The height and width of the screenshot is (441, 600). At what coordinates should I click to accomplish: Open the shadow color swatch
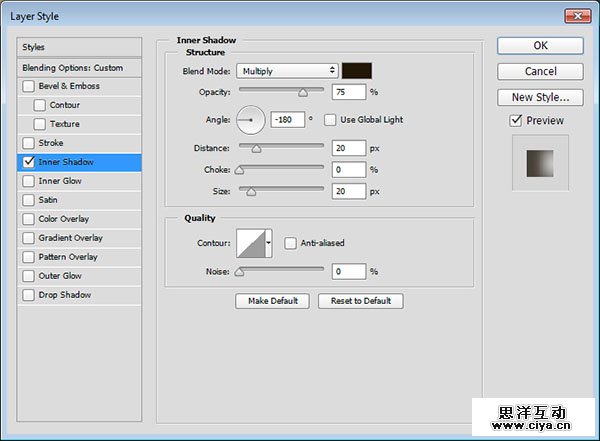[357, 71]
